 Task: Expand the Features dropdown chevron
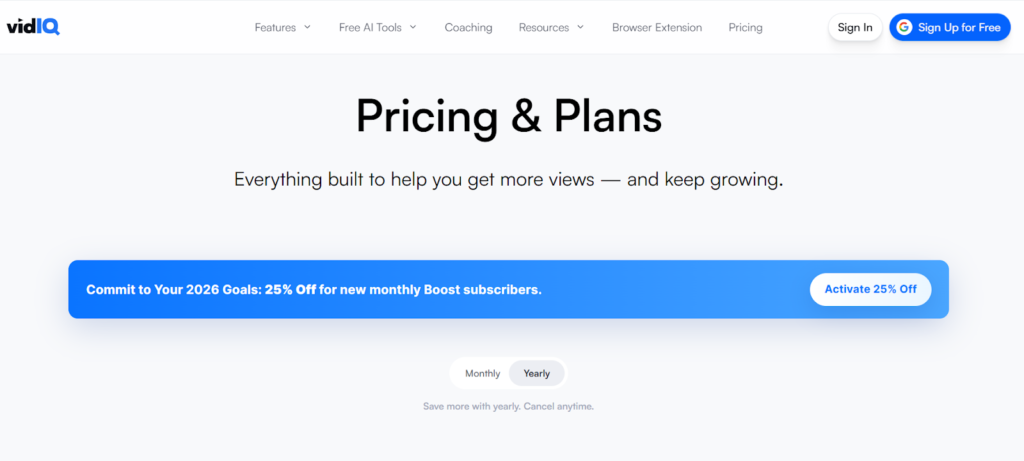click(307, 27)
